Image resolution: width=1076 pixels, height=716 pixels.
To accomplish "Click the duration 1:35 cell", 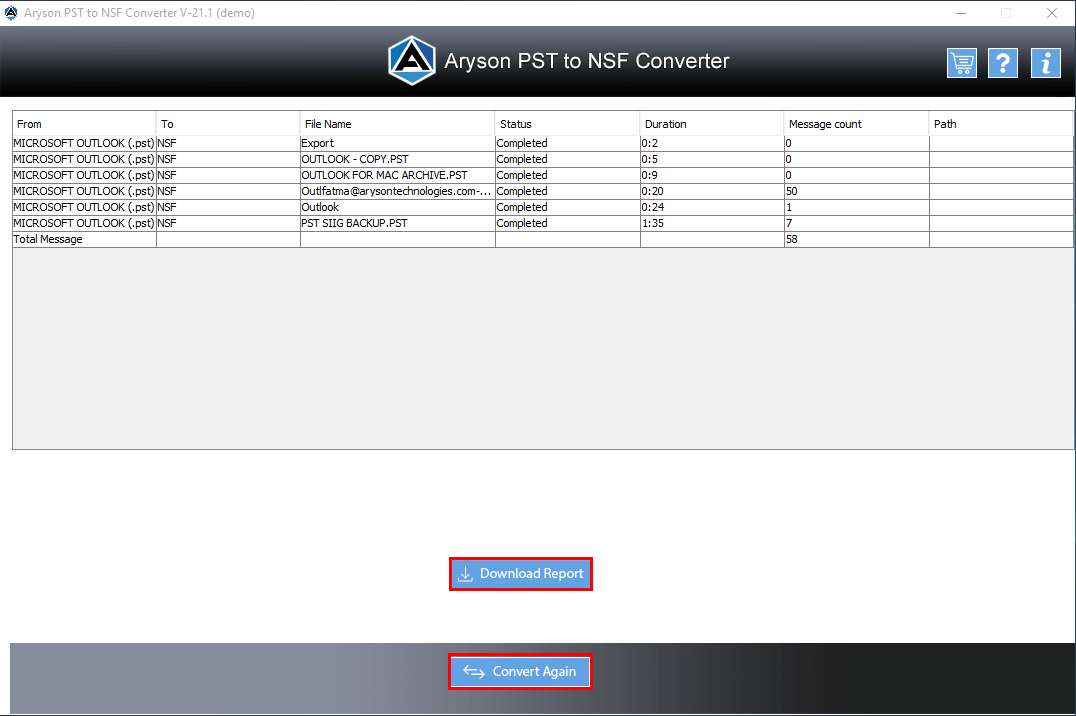I will pos(712,223).
